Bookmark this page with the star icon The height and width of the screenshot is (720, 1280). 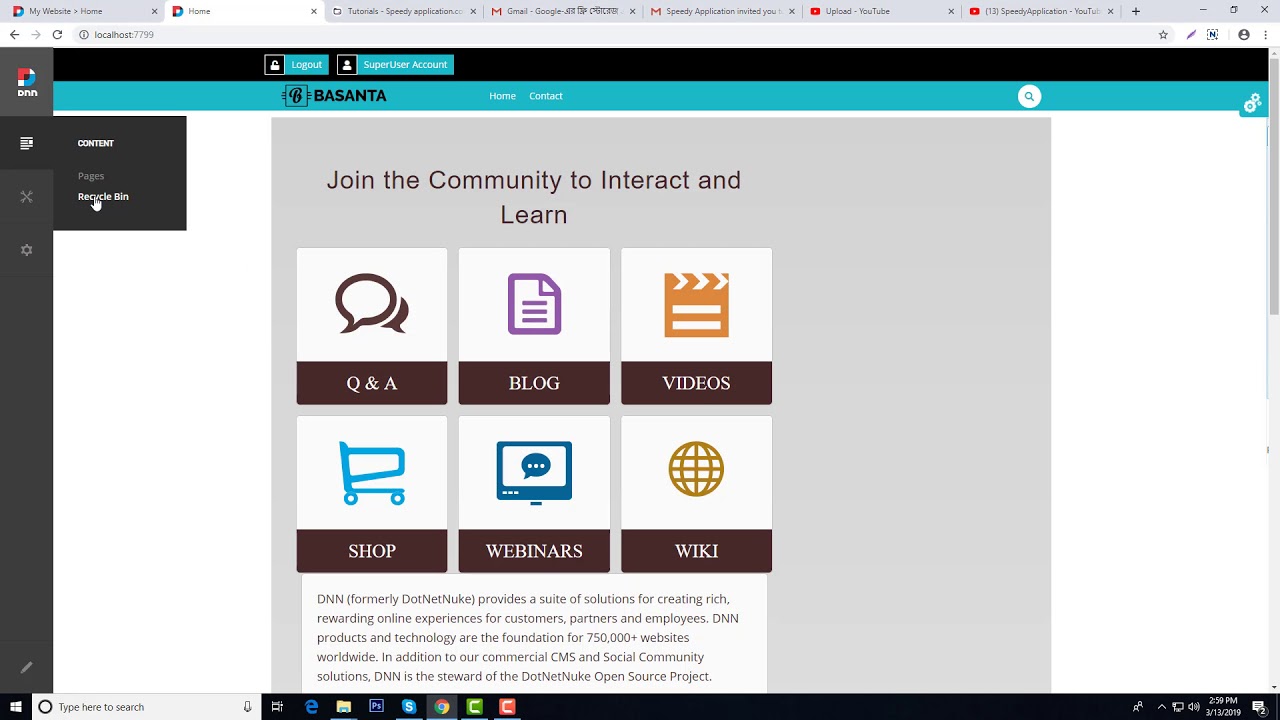1163,34
